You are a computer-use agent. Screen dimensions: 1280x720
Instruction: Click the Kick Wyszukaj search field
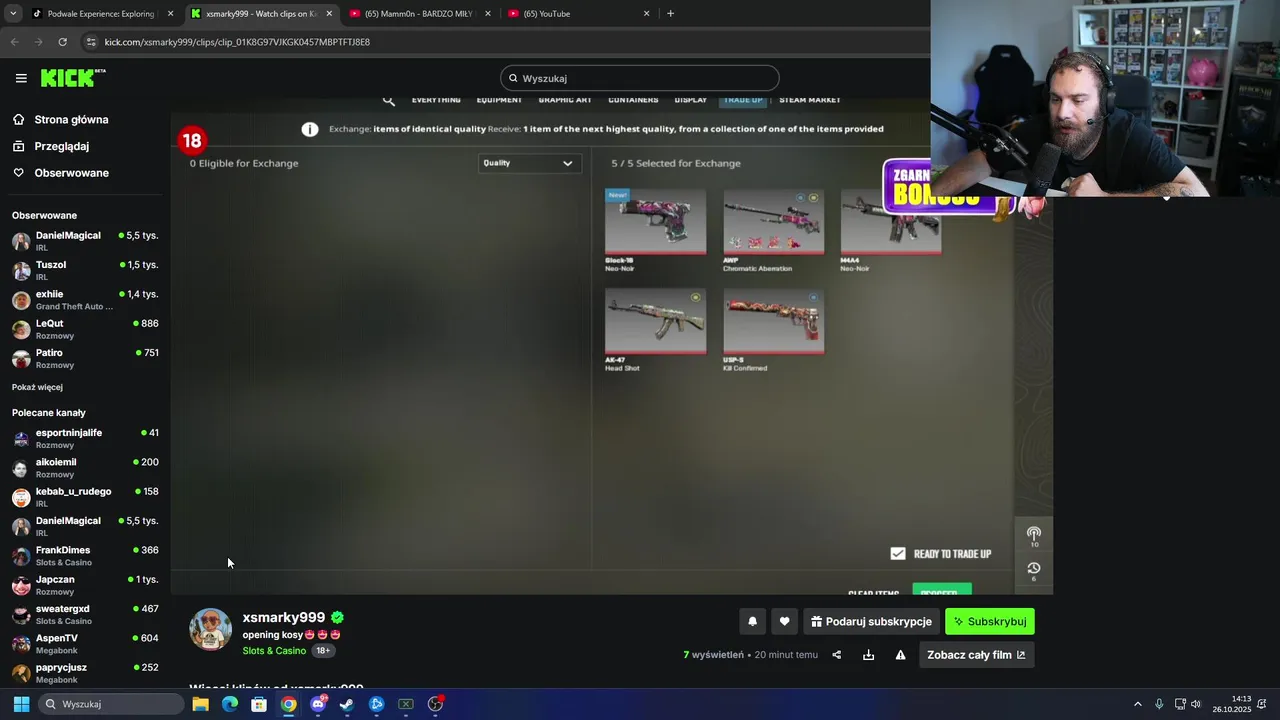[640, 78]
